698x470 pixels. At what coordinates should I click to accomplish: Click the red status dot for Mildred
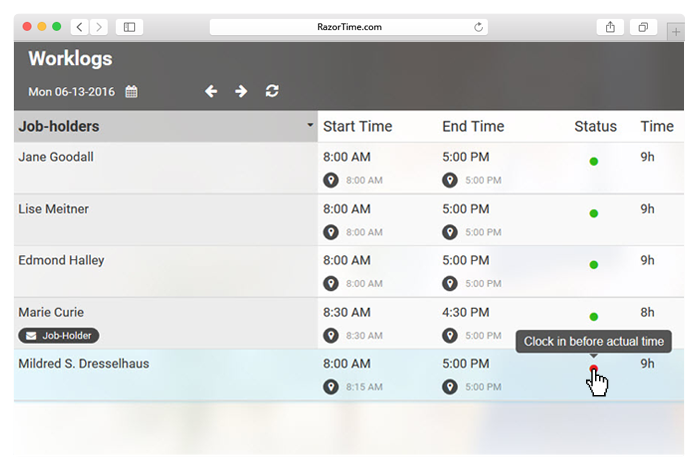click(x=594, y=369)
